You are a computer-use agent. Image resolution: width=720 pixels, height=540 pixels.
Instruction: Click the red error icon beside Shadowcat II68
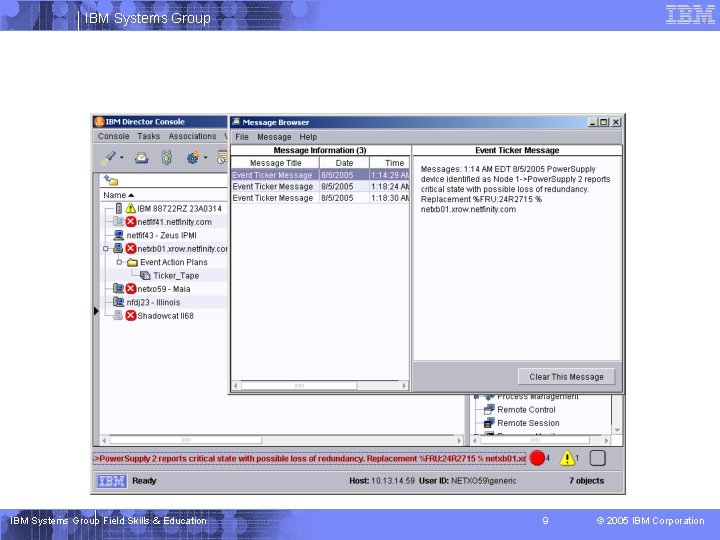tap(131, 315)
